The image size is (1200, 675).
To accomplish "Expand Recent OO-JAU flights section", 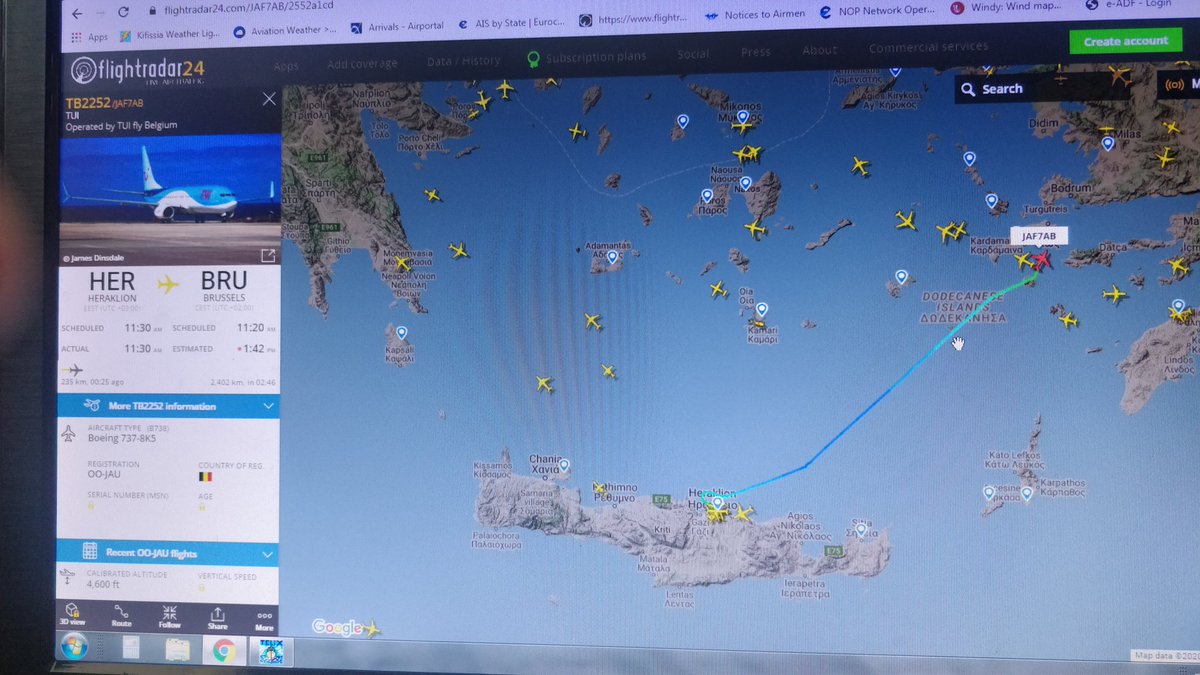I will 168,552.
